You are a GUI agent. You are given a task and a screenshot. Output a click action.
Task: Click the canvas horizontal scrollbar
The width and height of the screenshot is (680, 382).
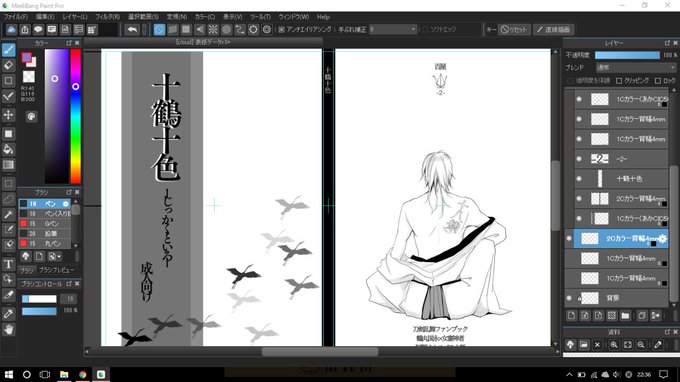[320, 352]
